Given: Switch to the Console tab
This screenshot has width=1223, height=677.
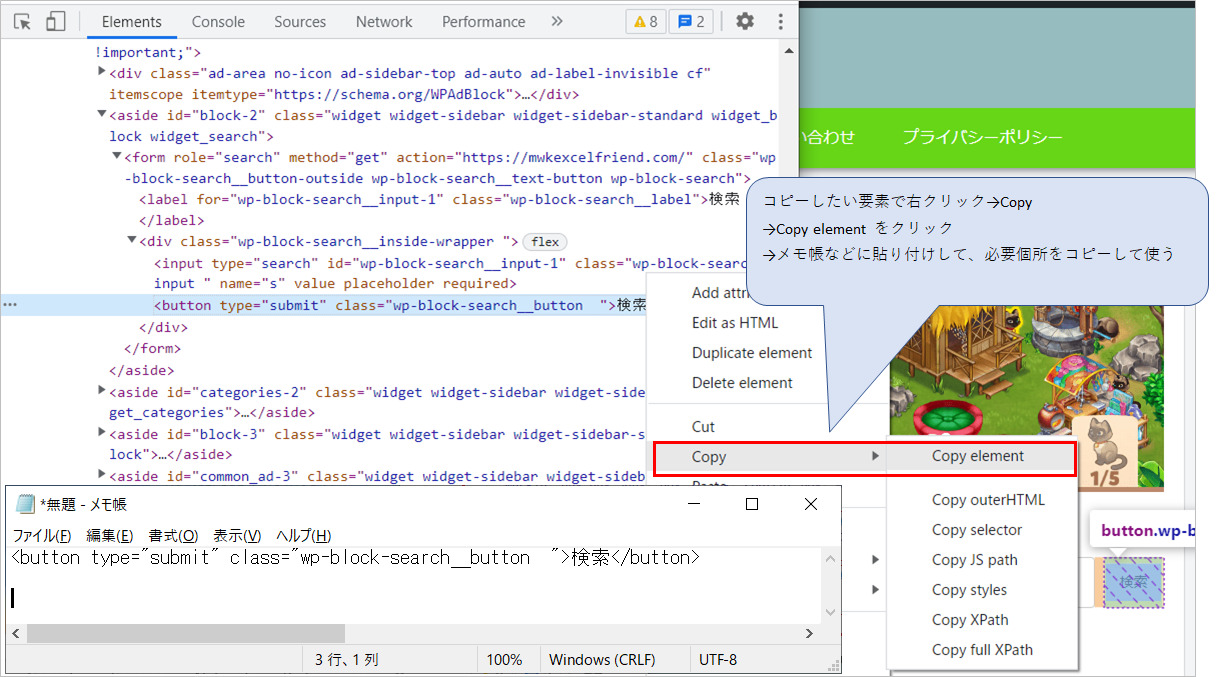Looking at the screenshot, I should coord(218,21).
